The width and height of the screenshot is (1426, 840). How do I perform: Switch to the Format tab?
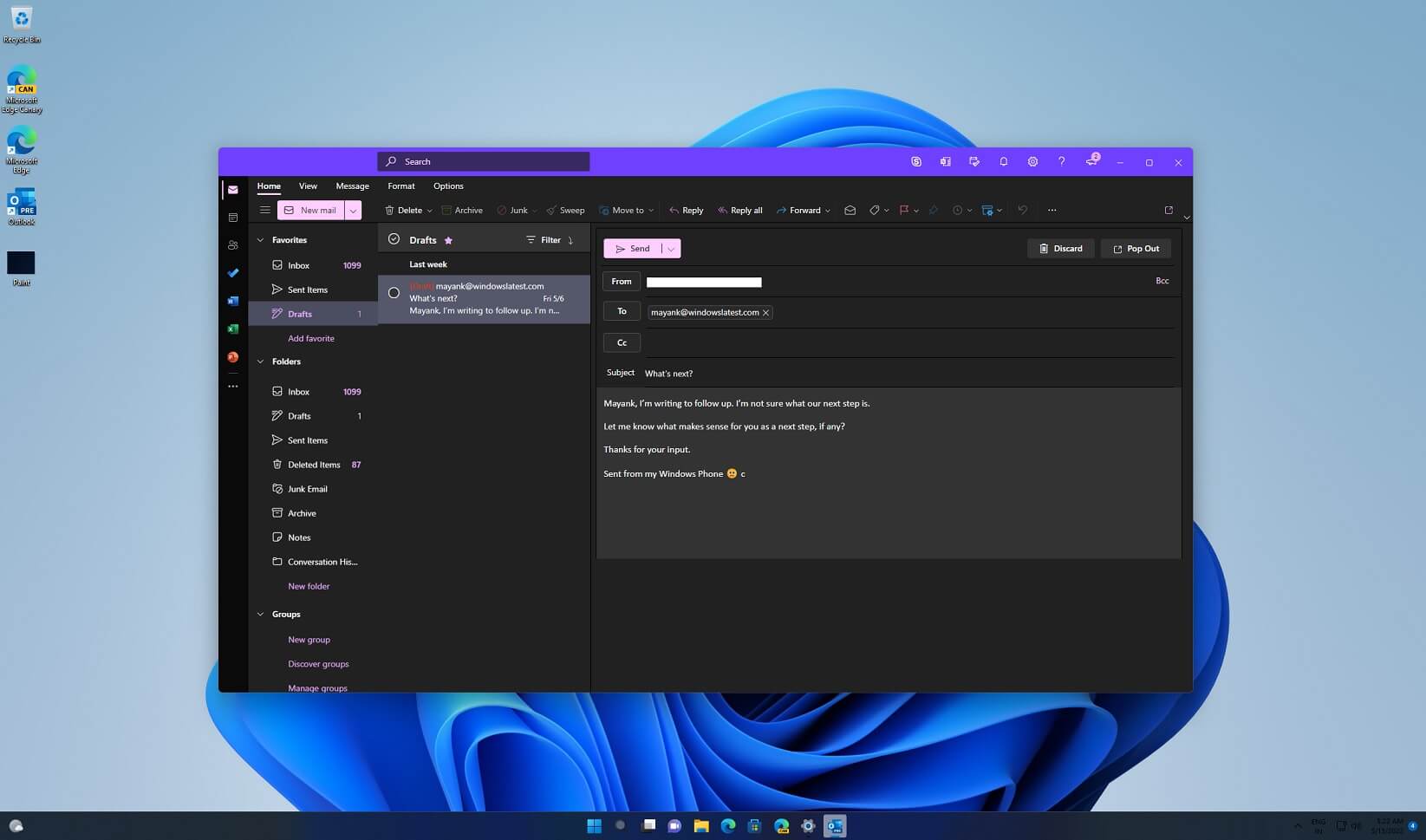click(400, 186)
